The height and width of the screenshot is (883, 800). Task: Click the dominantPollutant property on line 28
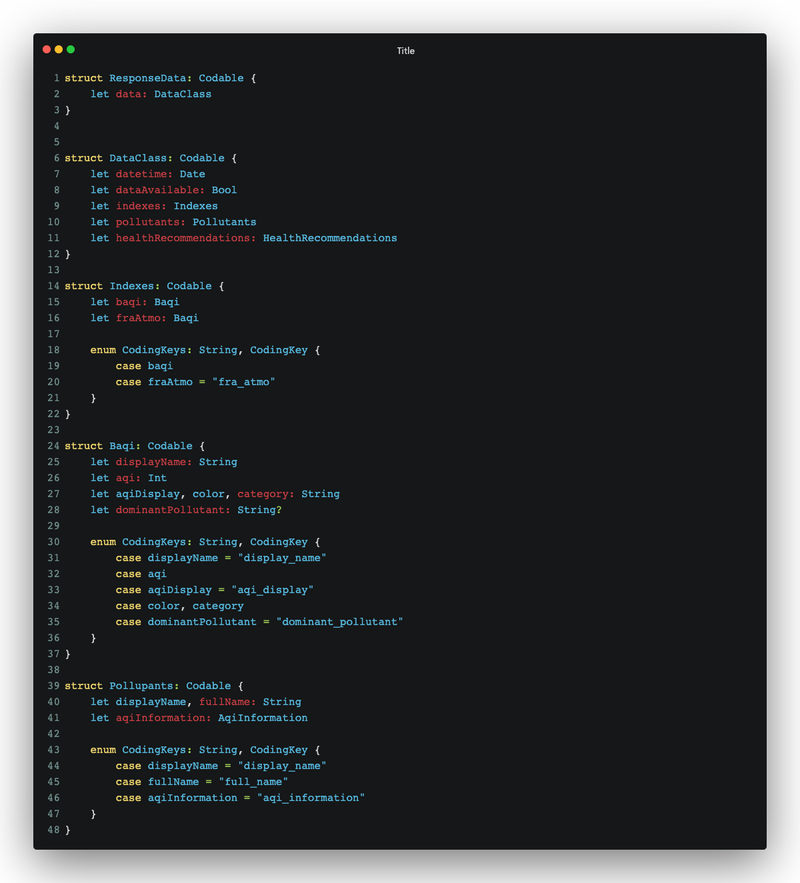[170, 510]
